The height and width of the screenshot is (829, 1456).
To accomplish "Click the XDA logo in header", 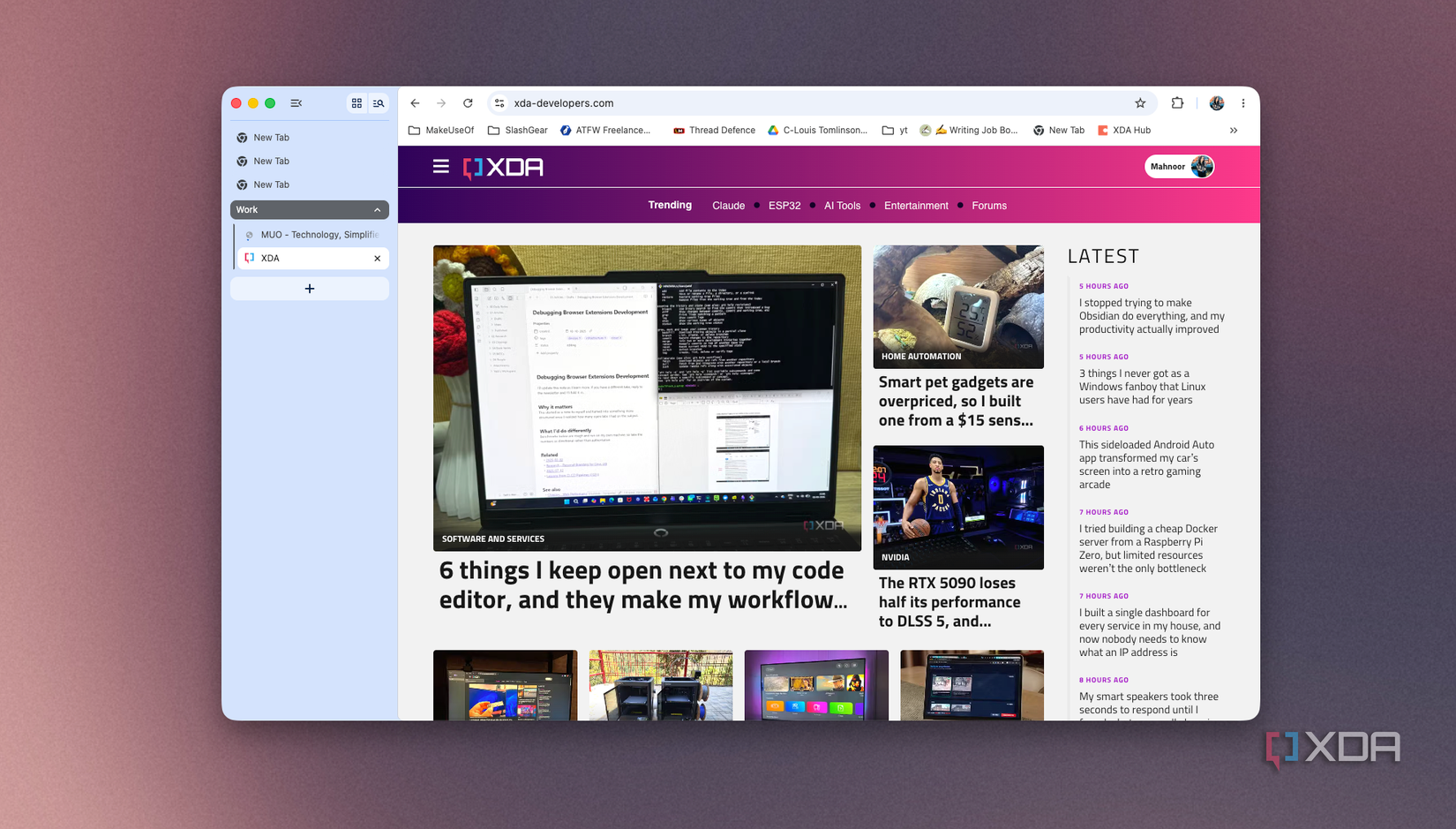I will (x=503, y=168).
